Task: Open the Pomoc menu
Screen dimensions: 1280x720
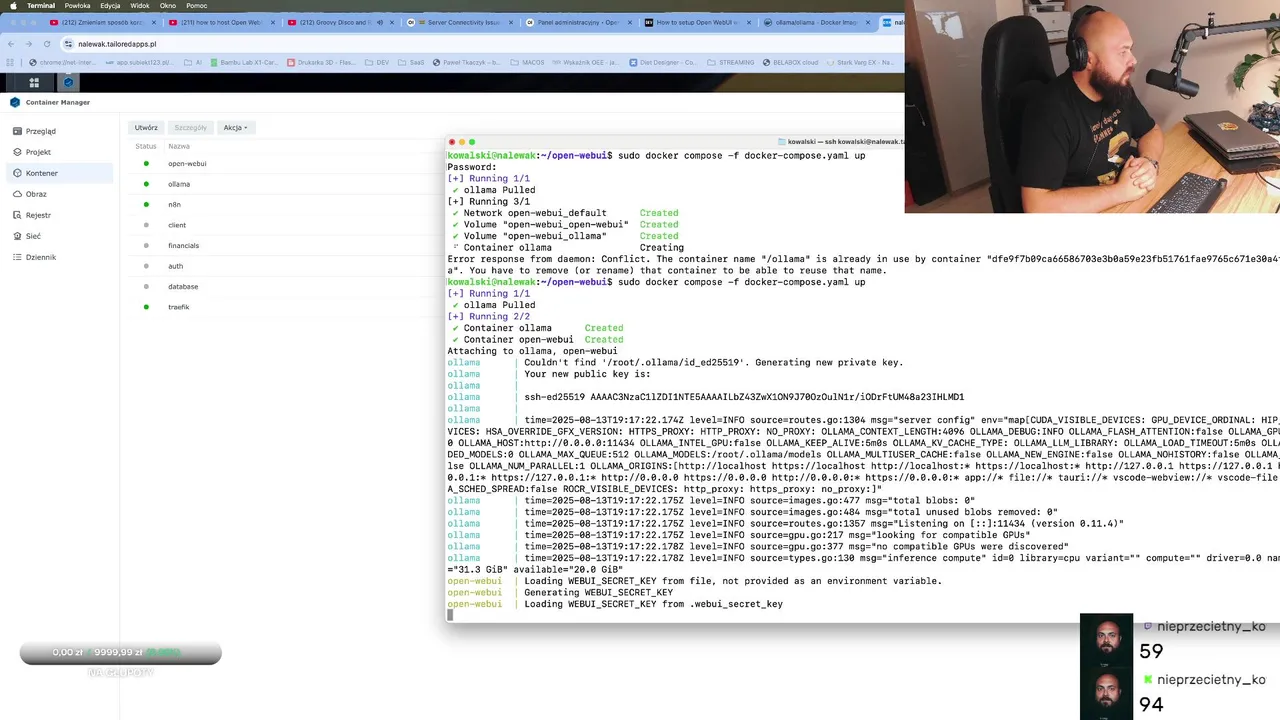Action: 196,6
